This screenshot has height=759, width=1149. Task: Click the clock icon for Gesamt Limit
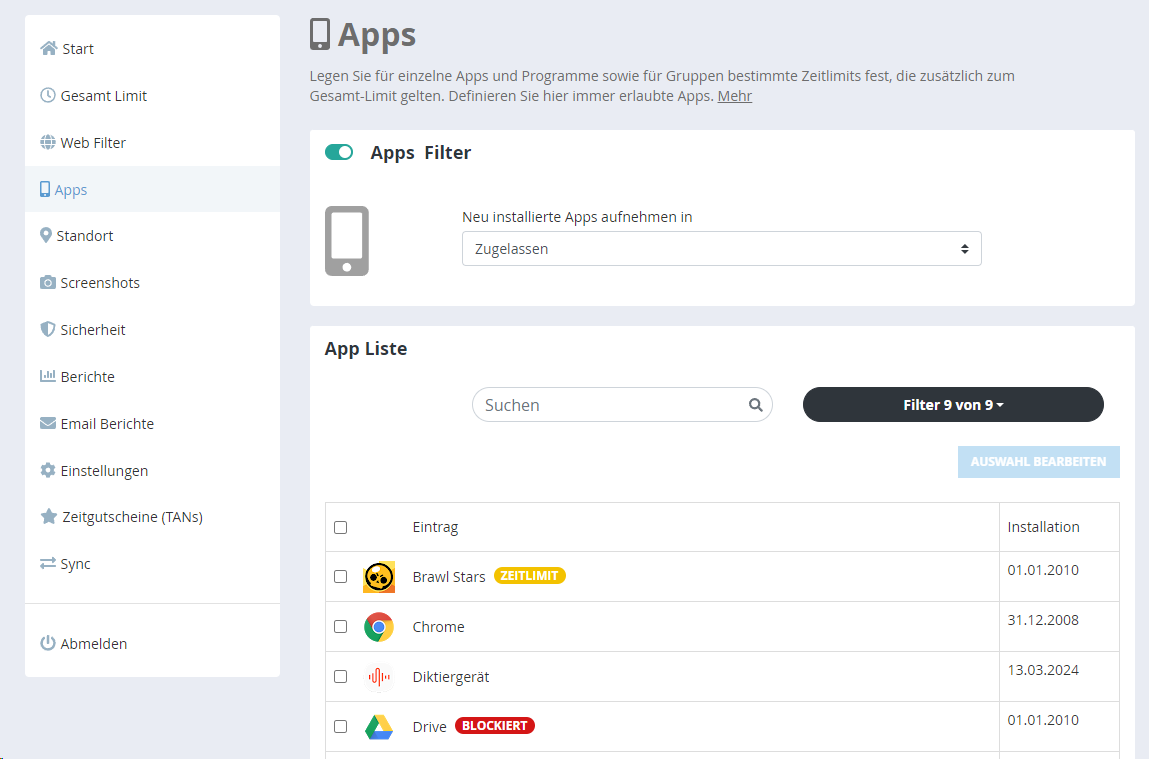[x=48, y=95]
